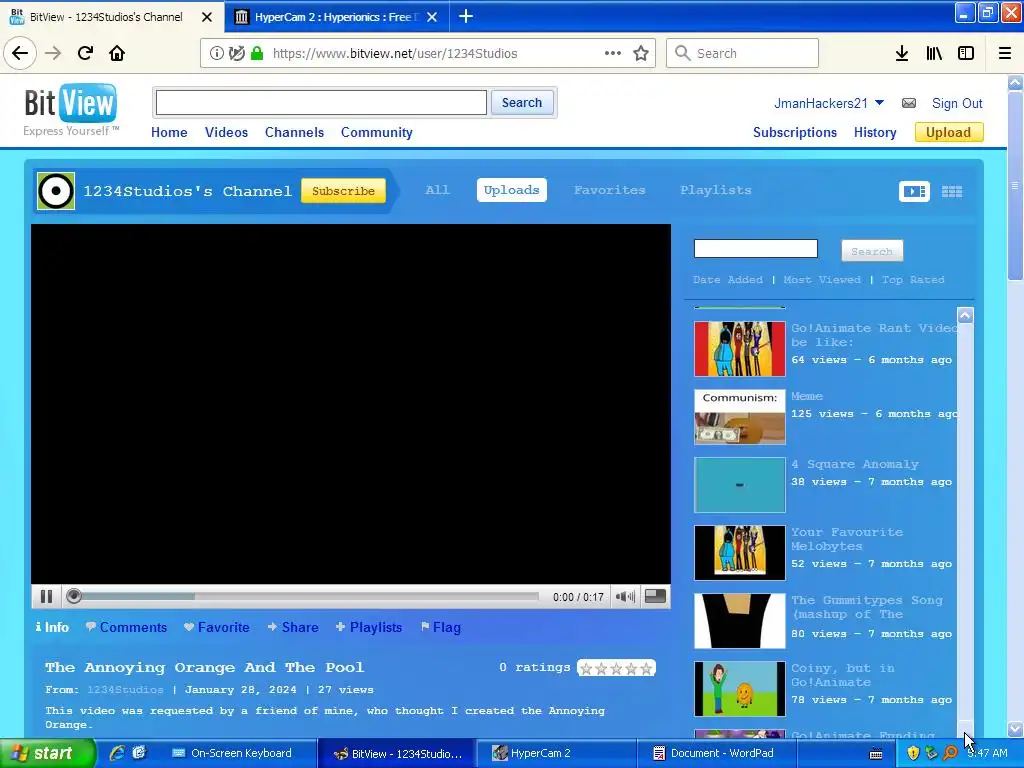Click Sign Out
This screenshot has height=768, width=1024.
point(957,103)
